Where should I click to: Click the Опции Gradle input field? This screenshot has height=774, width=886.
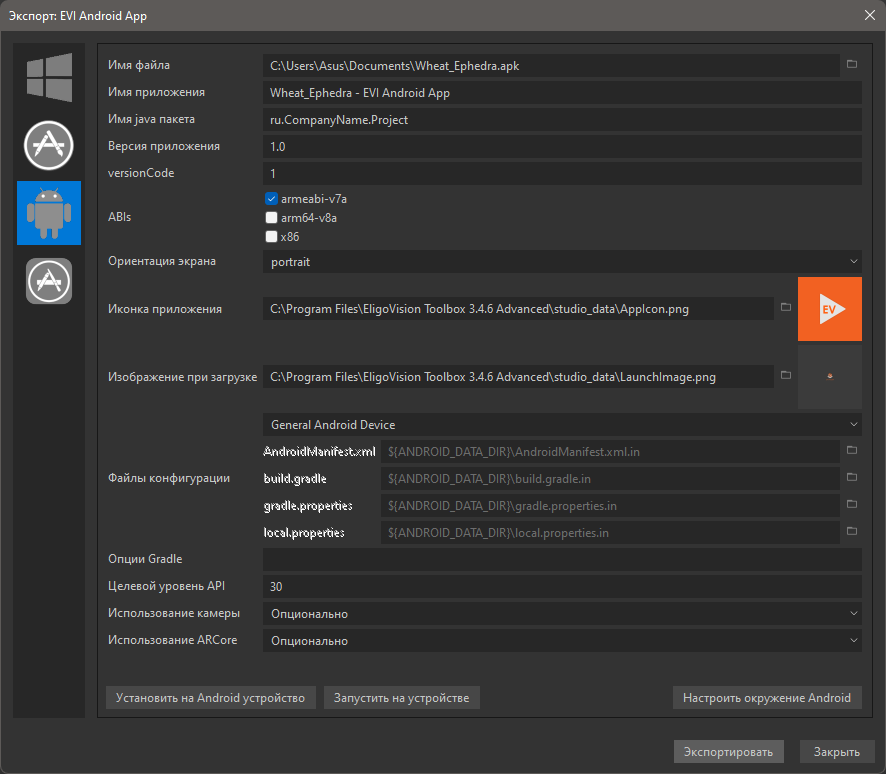(x=561, y=559)
